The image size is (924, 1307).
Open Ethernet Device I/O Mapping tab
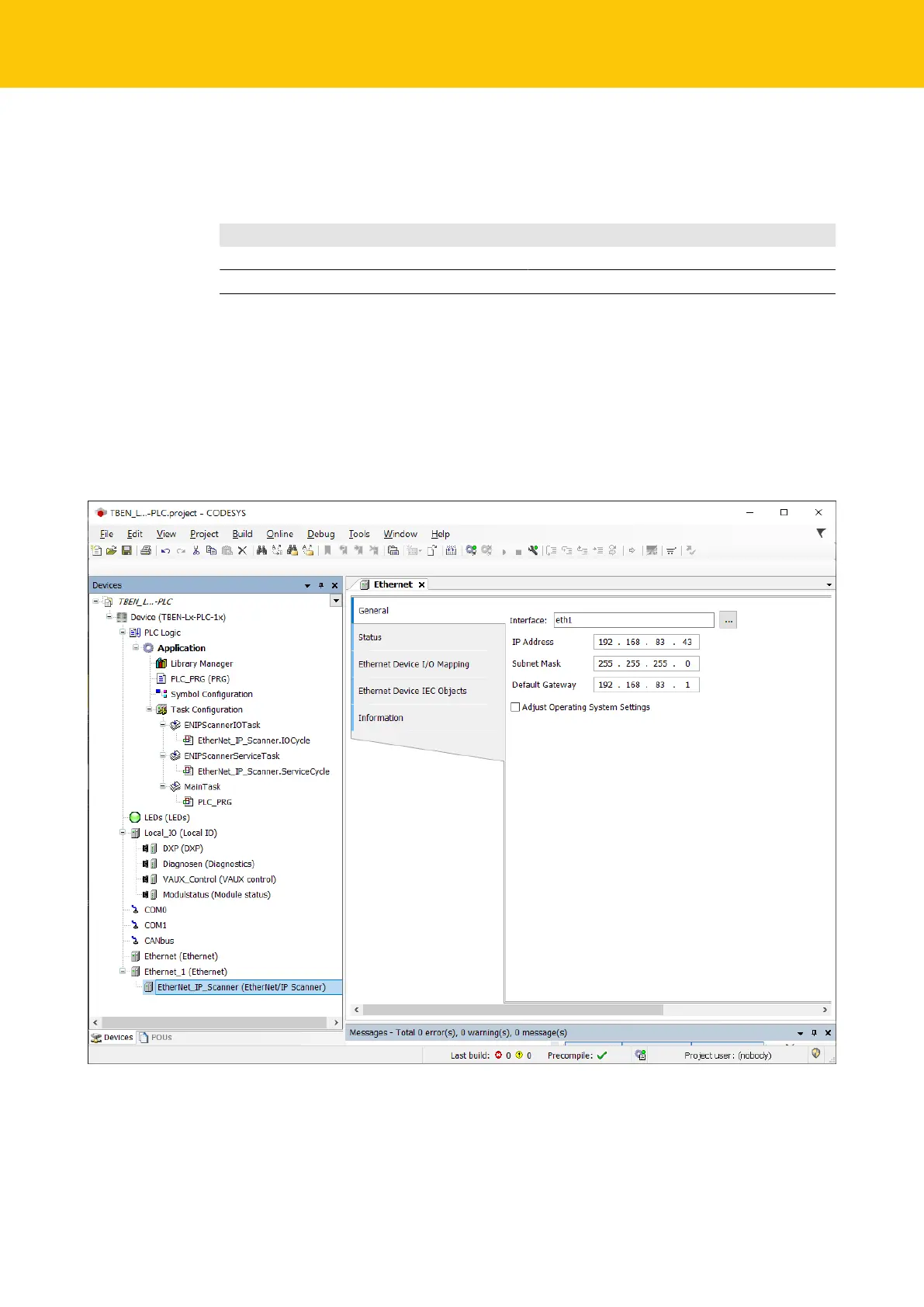(428, 664)
